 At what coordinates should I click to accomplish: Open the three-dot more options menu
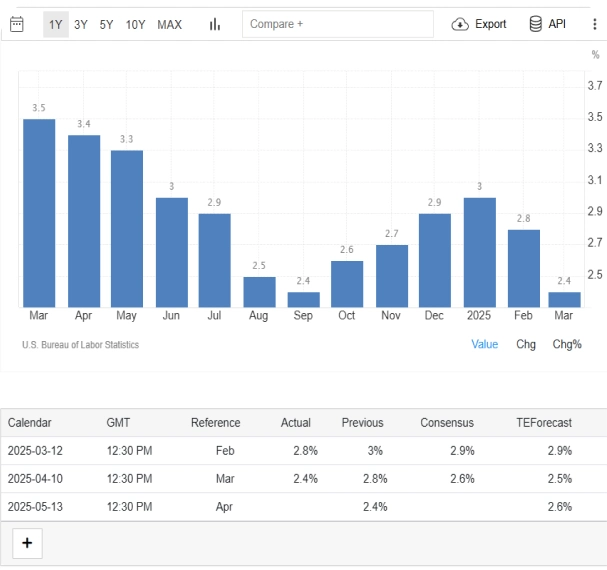[x=594, y=24]
